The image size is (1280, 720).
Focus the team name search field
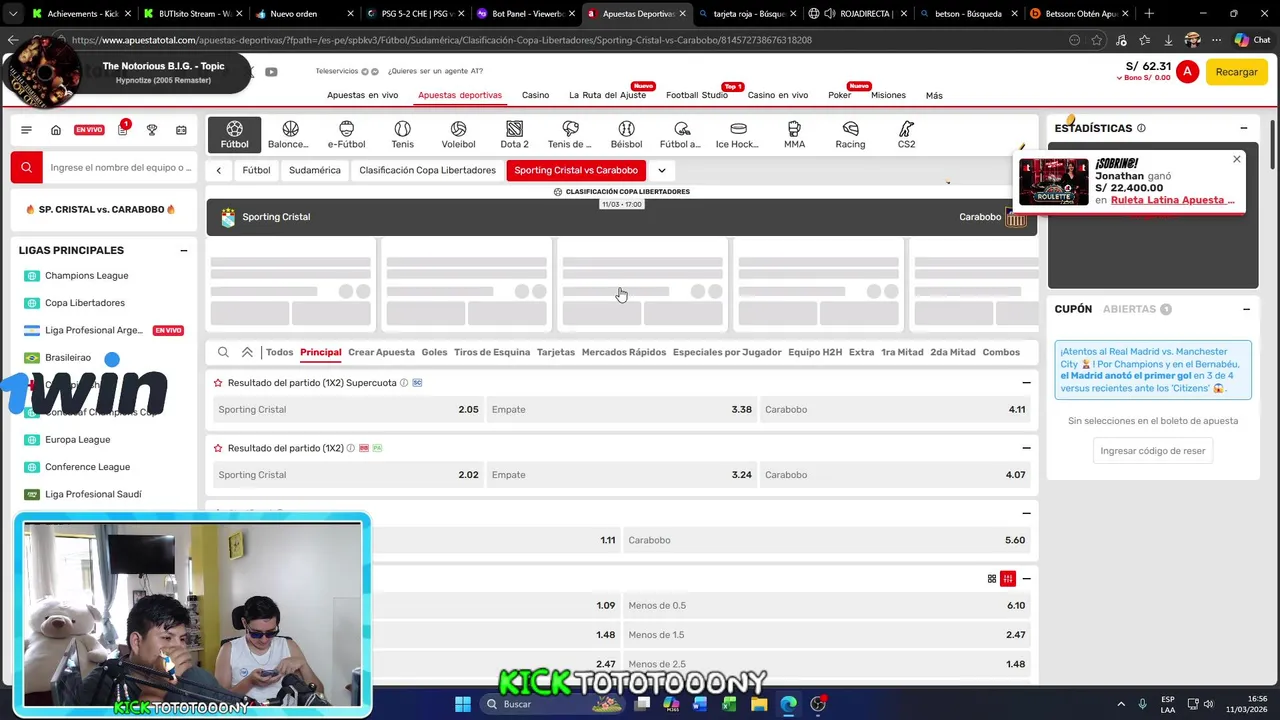pos(120,167)
